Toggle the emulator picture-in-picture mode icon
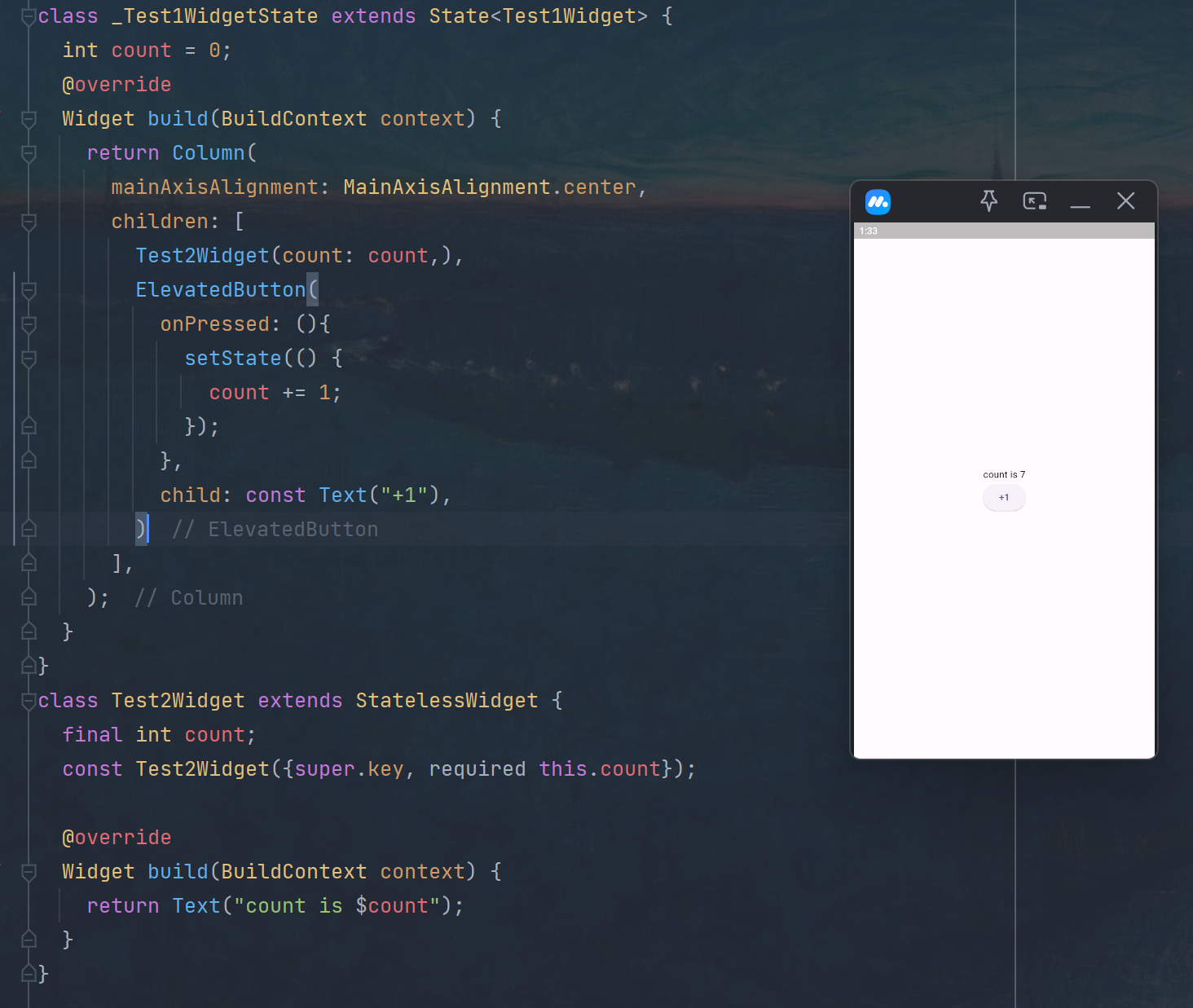This screenshot has height=1008, width=1193. (1035, 201)
